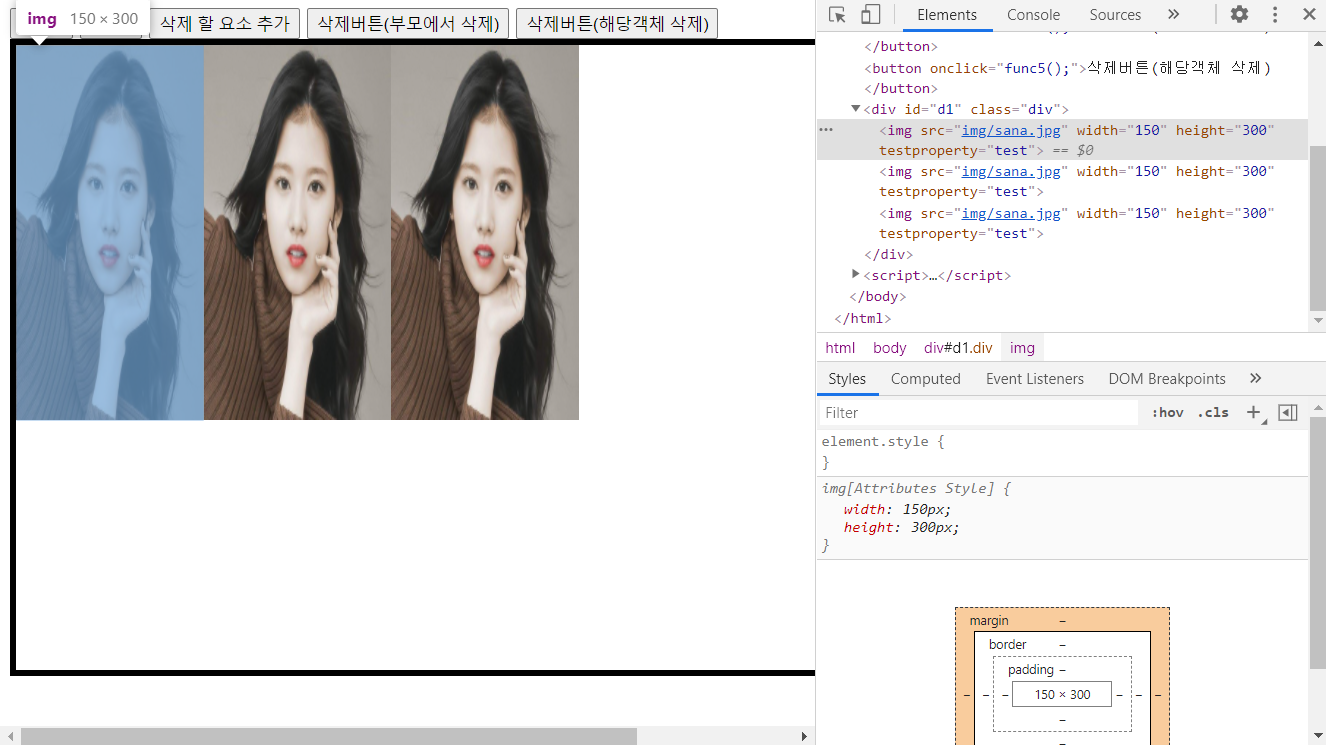Click the Styles pane vertical scrollbar
Viewport: 1326px width, 745px height.
(x=1317, y=543)
